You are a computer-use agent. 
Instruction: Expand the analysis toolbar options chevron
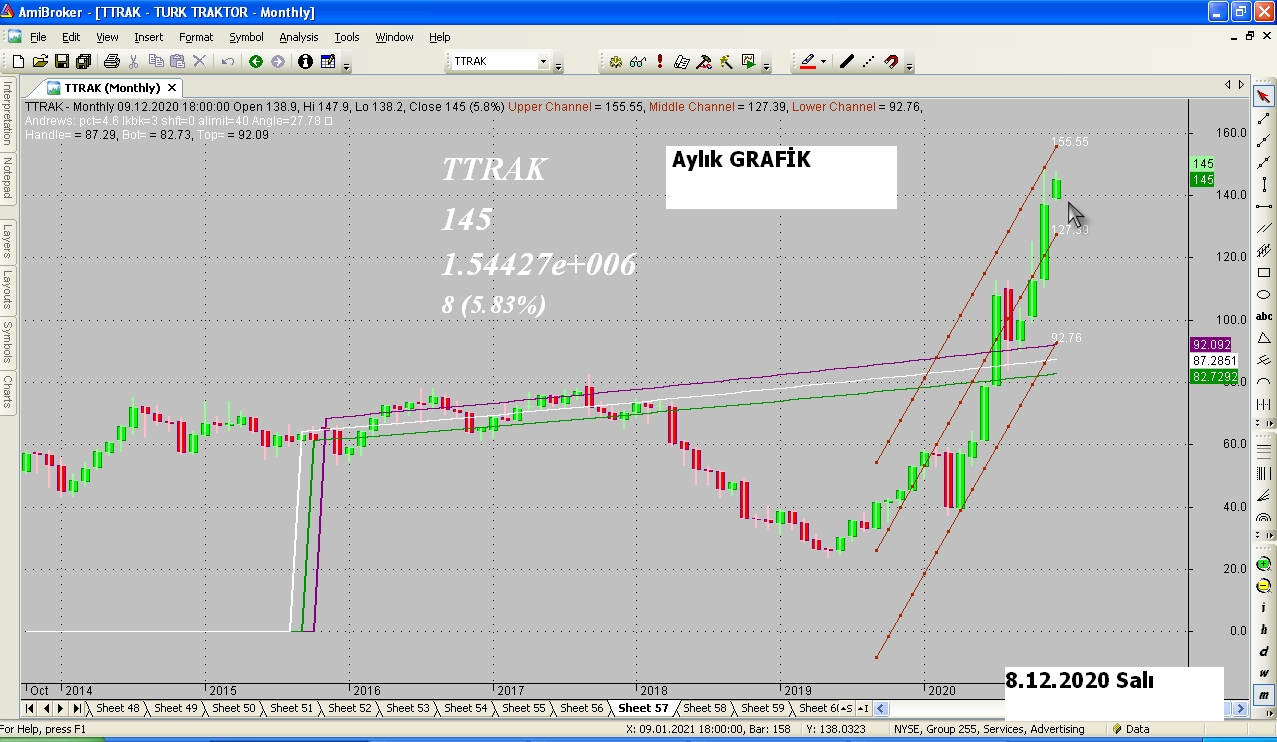pyautogui.click(x=767, y=66)
